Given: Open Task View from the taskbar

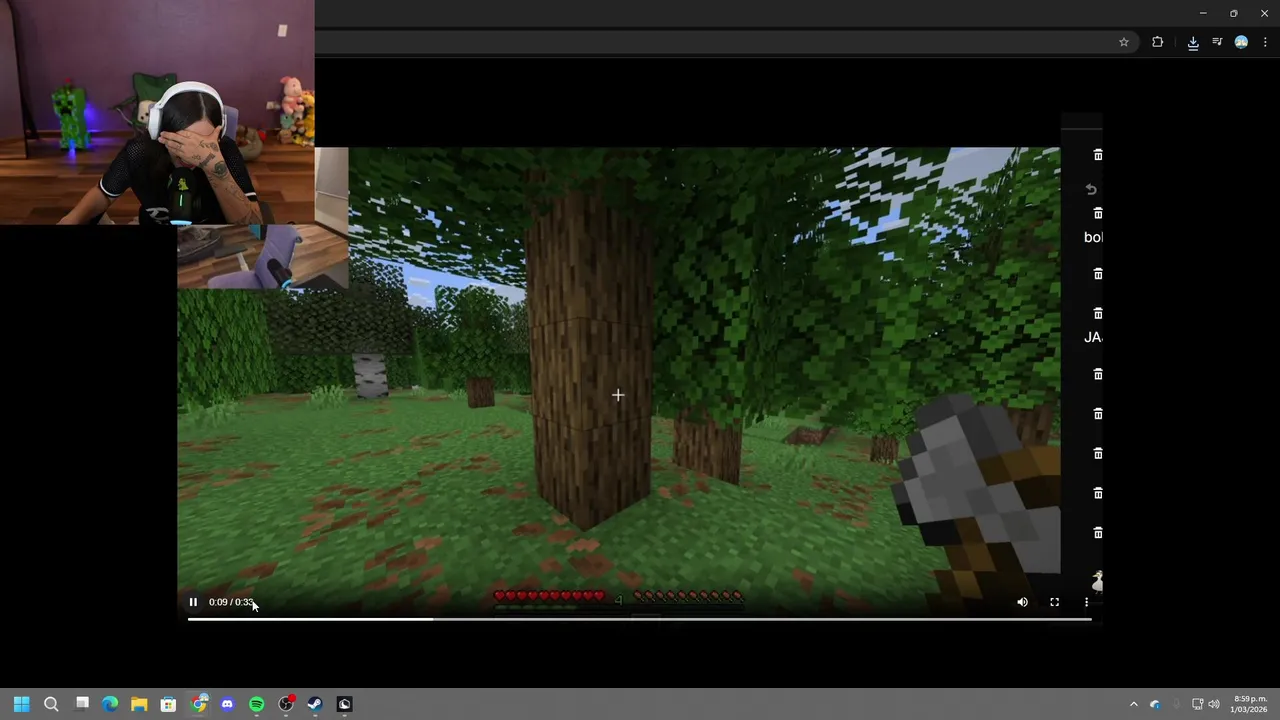Looking at the screenshot, I should [82, 704].
